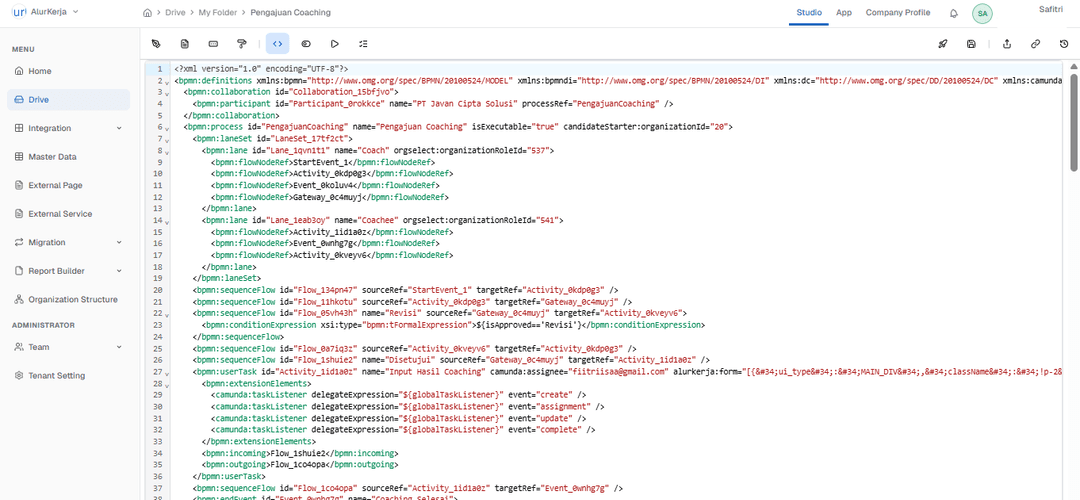This screenshot has height=500, width=1080.
Task: Expand the Team submenu chevron
Action: pyautogui.click(x=119, y=347)
